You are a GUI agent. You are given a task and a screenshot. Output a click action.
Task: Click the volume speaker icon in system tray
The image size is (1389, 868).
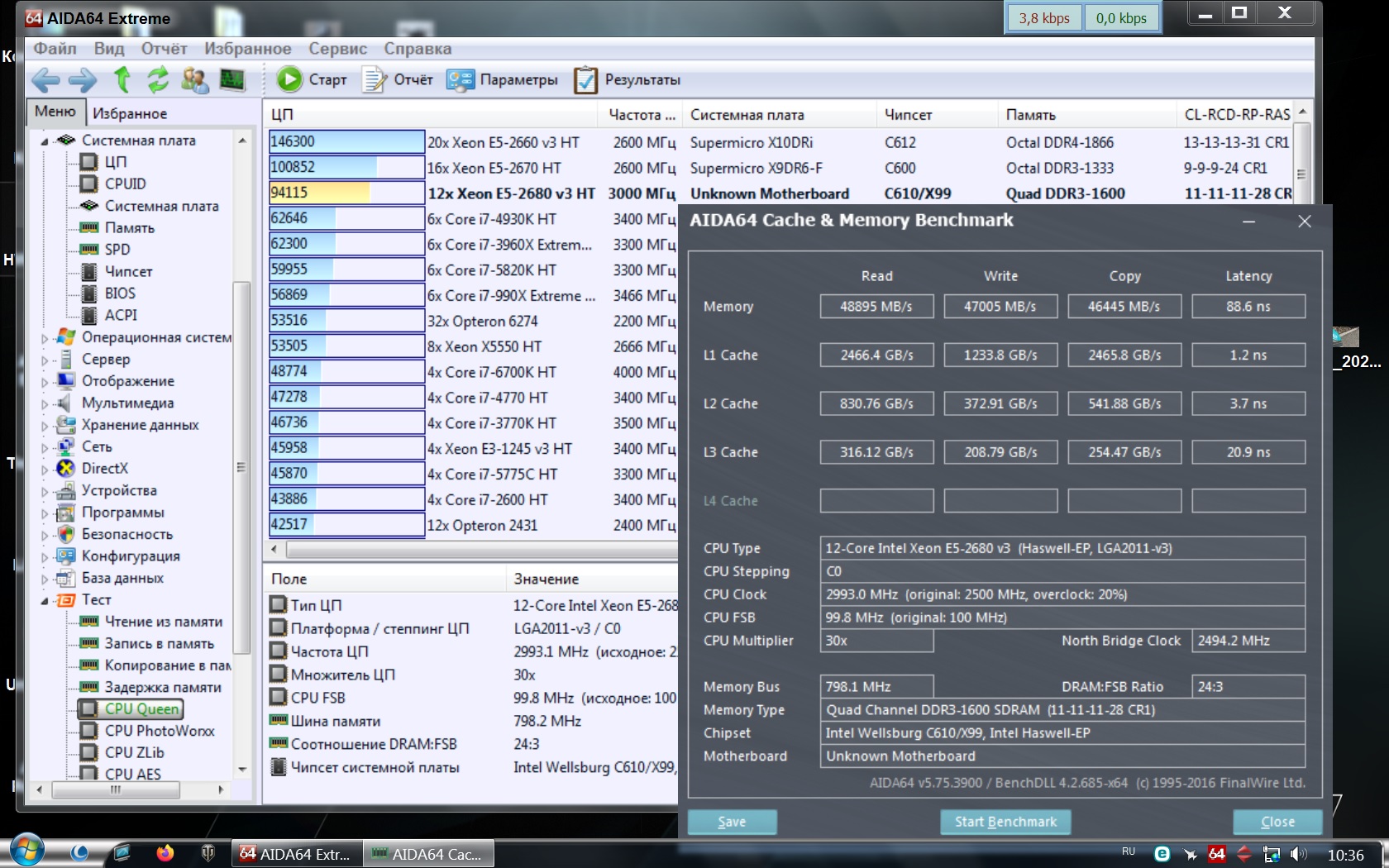tap(1299, 854)
